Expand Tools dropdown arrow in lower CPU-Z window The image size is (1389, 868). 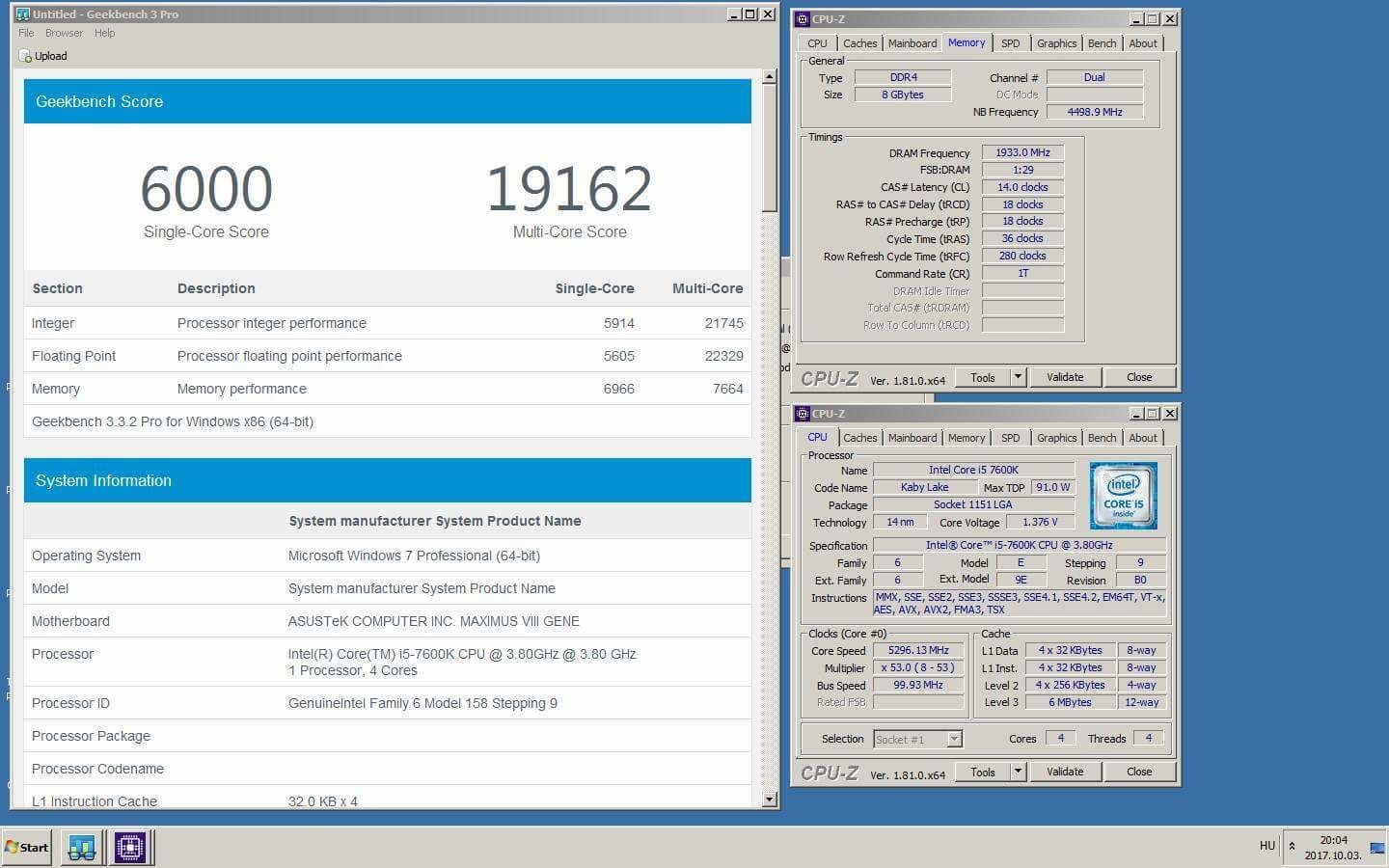coord(1018,772)
